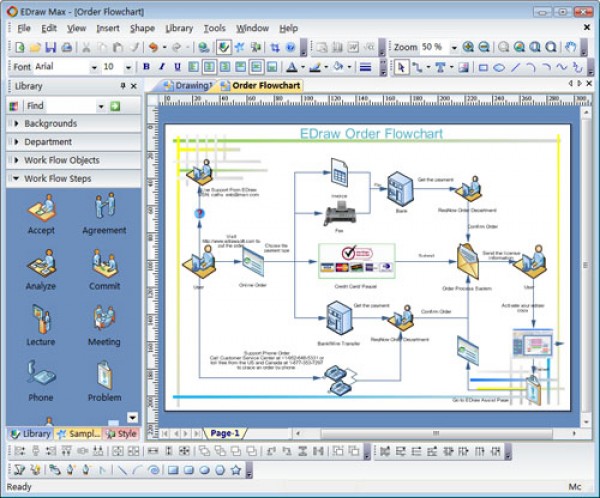Viewport: 600px width, 498px height.
Task: Click the Open folder icon
Action: (35, 47)
